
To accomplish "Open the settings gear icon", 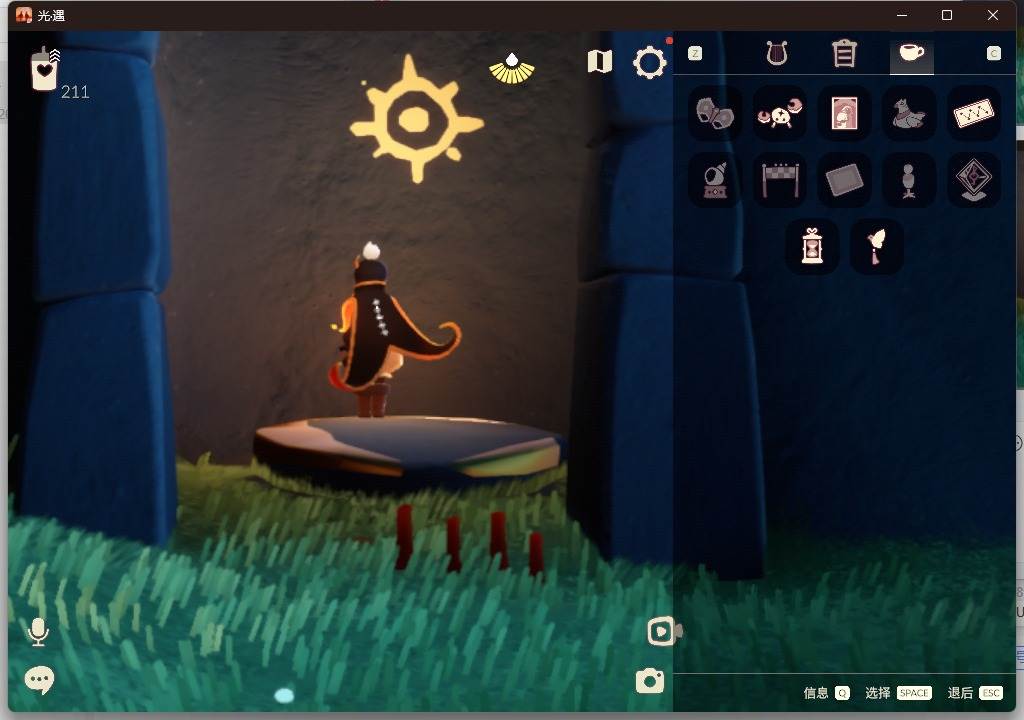I will pos(650,63).
